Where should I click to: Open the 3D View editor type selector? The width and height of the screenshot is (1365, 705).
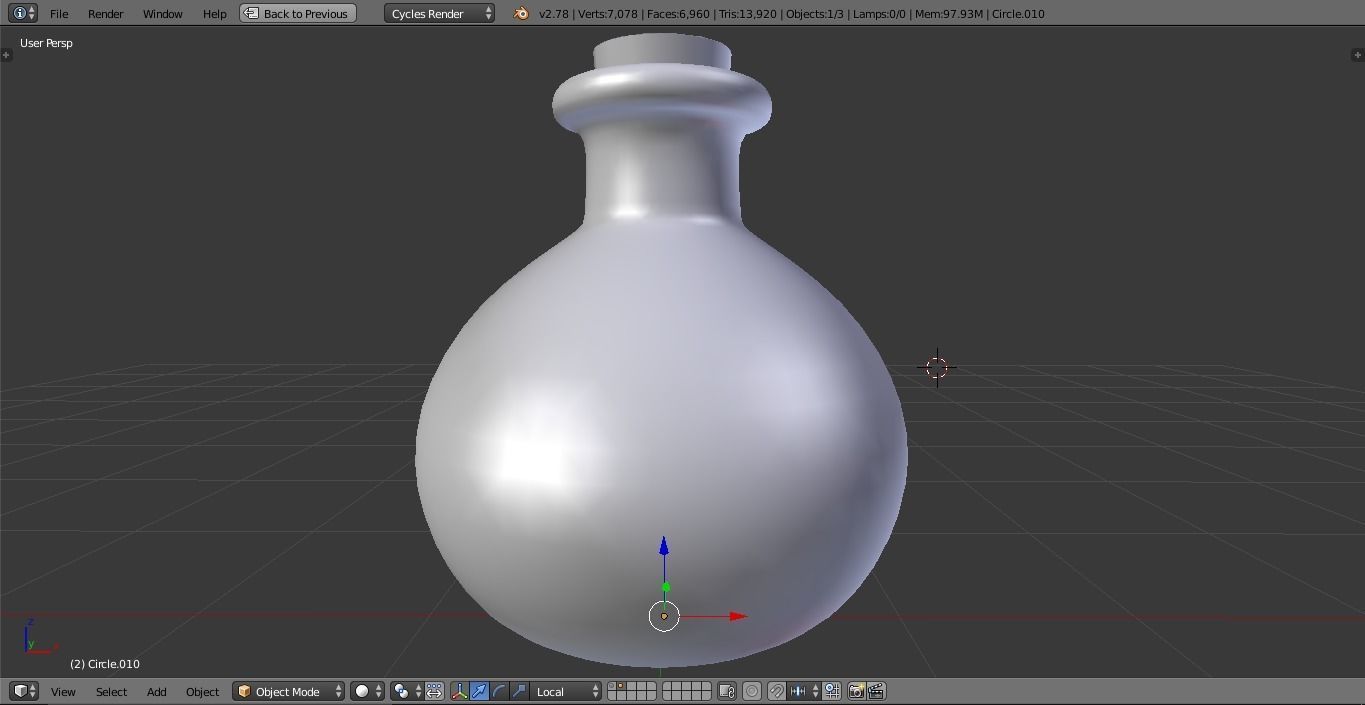[23, 691]
